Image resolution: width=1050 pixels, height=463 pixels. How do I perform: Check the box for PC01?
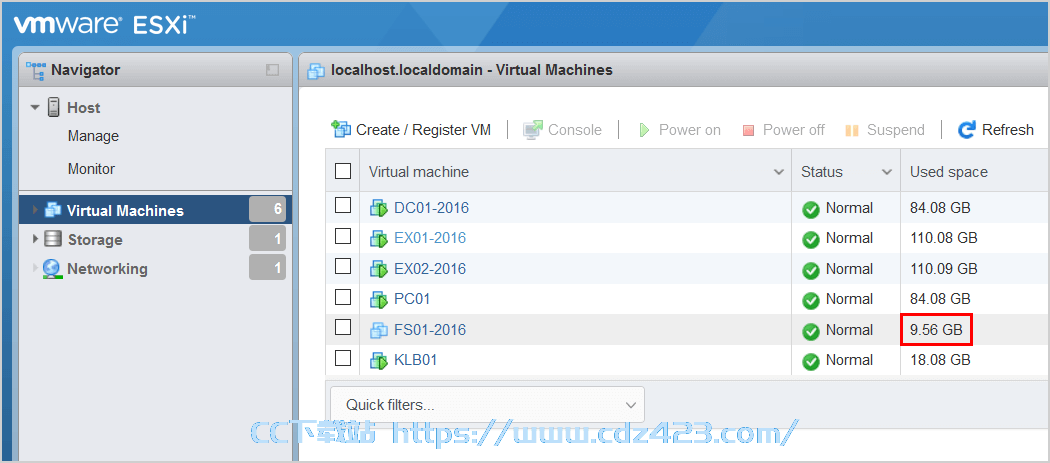343,297
